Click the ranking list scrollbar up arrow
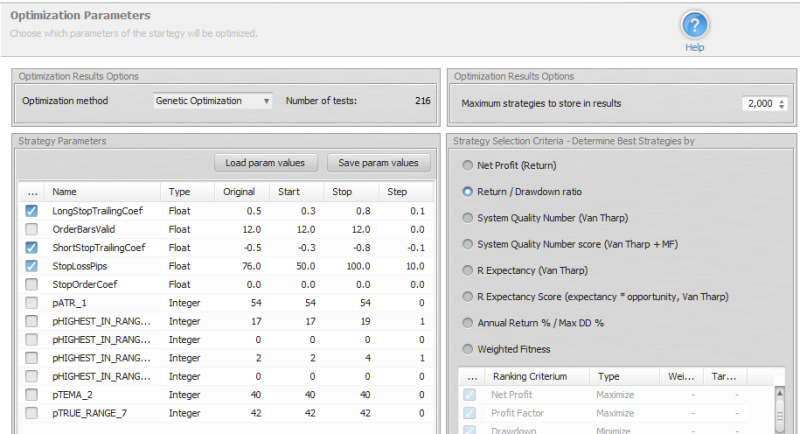 pos(780,393)
